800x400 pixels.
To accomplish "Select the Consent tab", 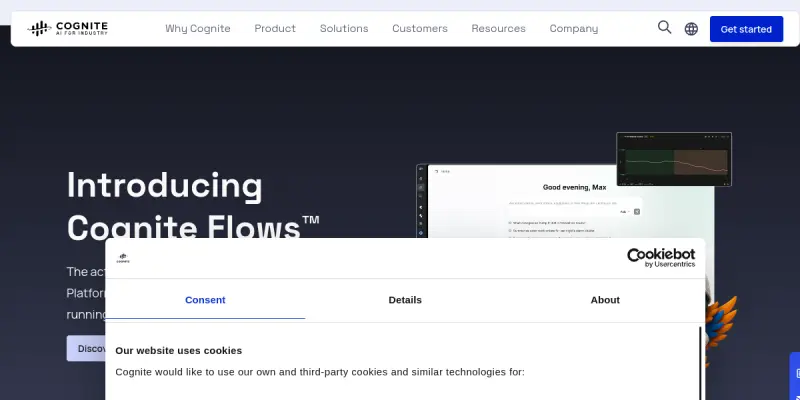I will point(205,300).
